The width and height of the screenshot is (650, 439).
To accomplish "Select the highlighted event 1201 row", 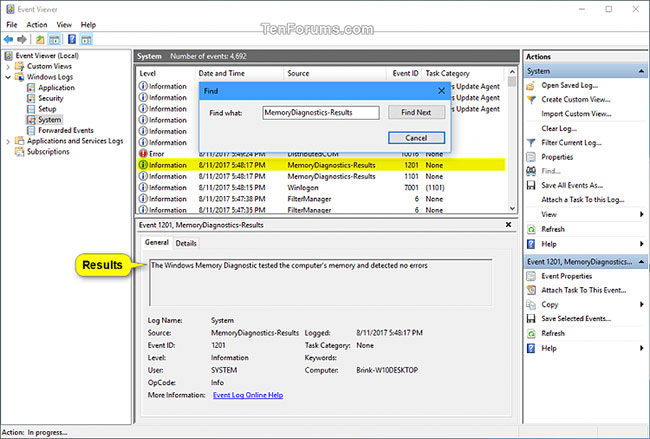I will [321, 165].
